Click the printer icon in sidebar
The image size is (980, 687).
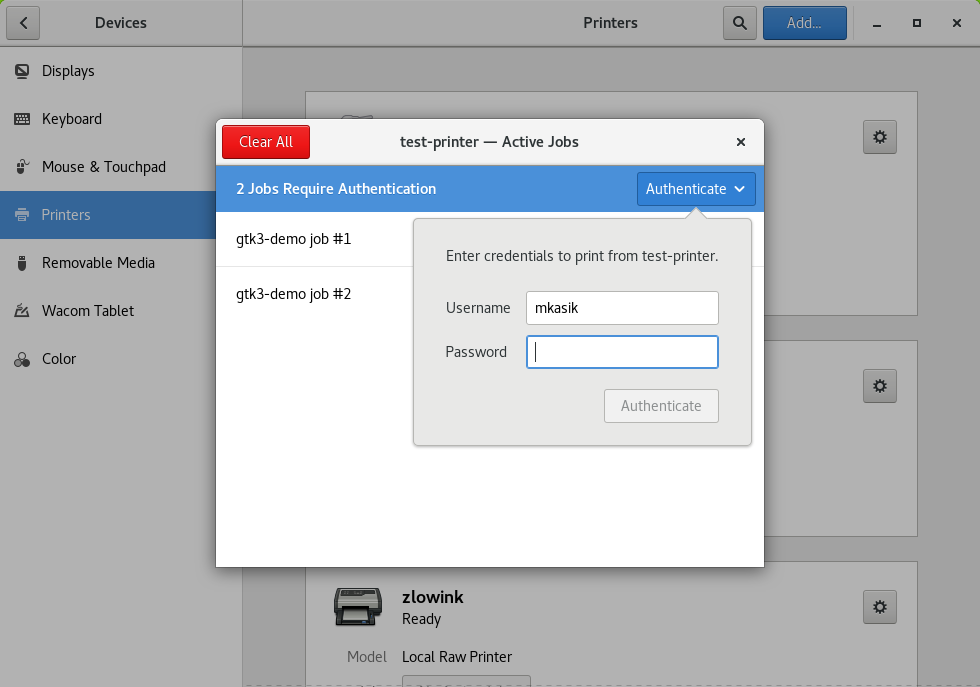point(22,215)
